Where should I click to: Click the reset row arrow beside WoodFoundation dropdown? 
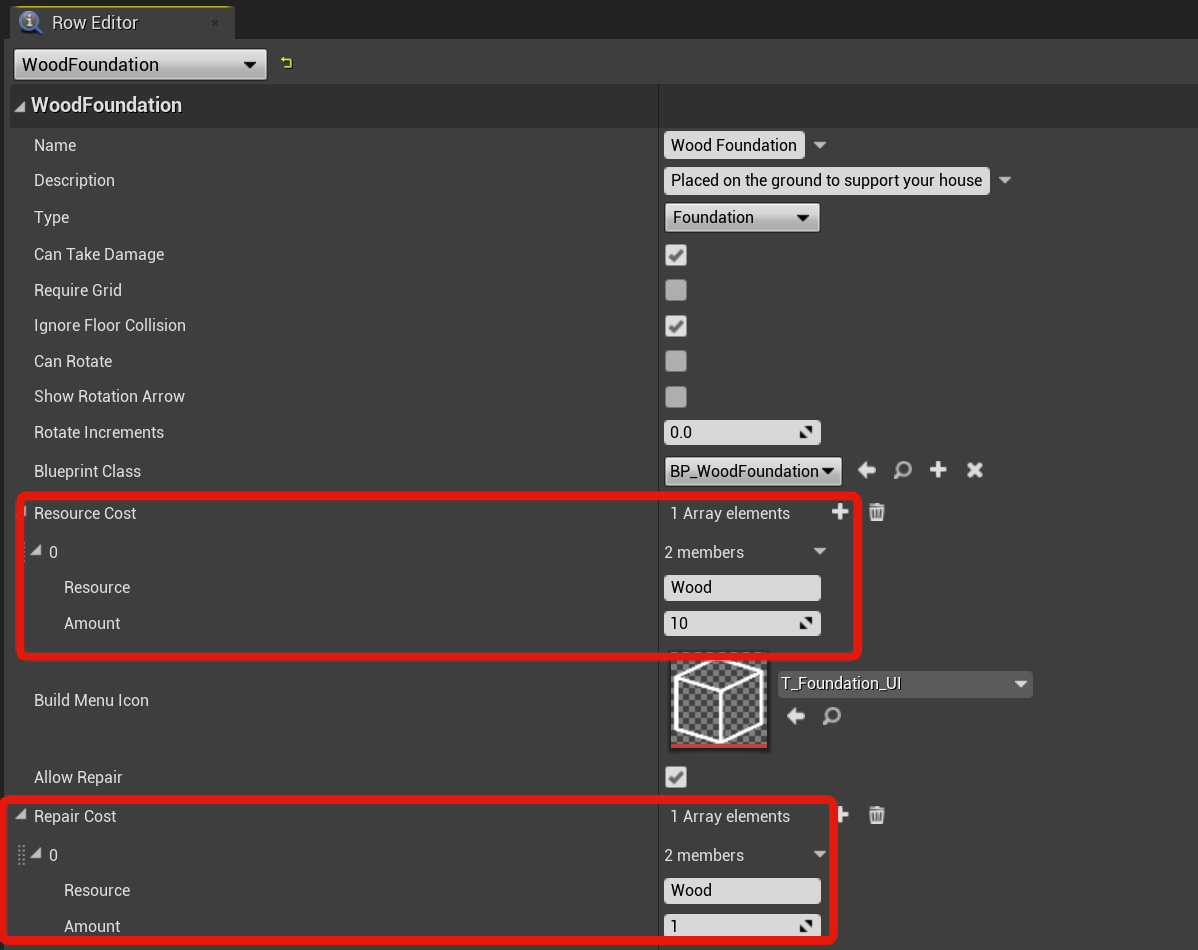pos(287,64)
